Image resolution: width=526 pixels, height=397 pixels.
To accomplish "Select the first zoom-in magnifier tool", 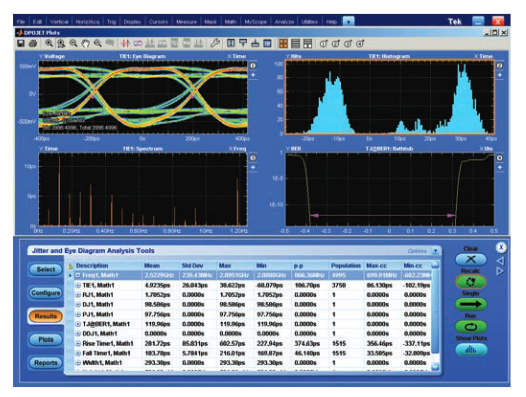I will (49, 44).
